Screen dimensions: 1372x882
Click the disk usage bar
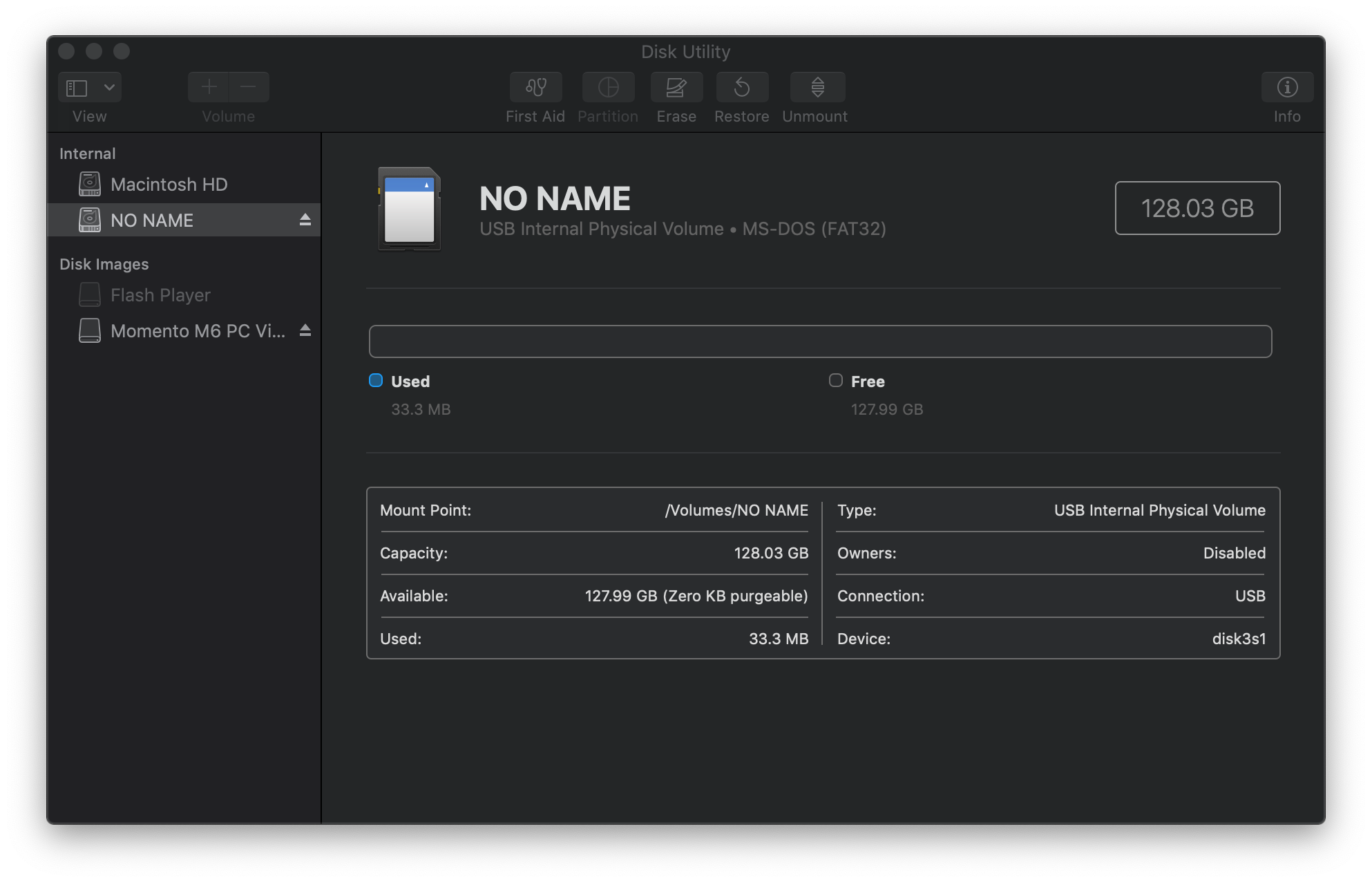(820, 341)
